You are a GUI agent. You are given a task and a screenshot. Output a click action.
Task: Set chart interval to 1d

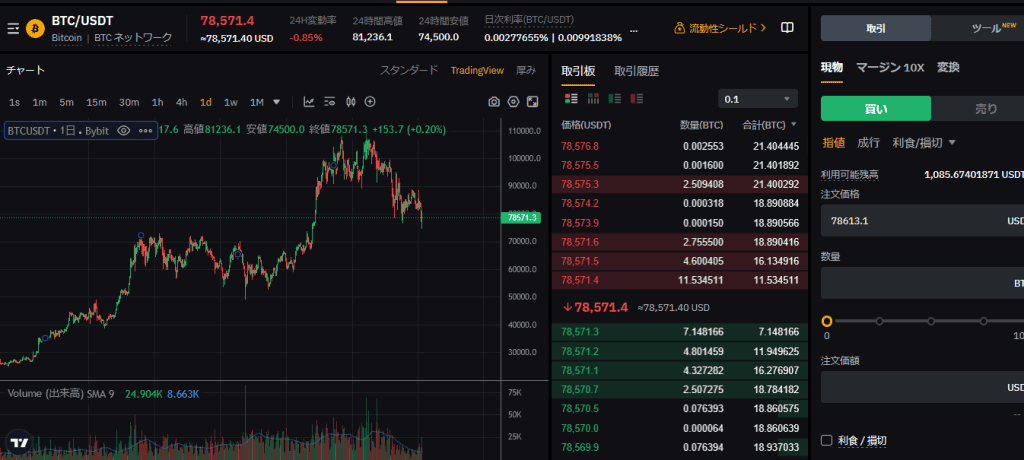[x=206, y=103]
